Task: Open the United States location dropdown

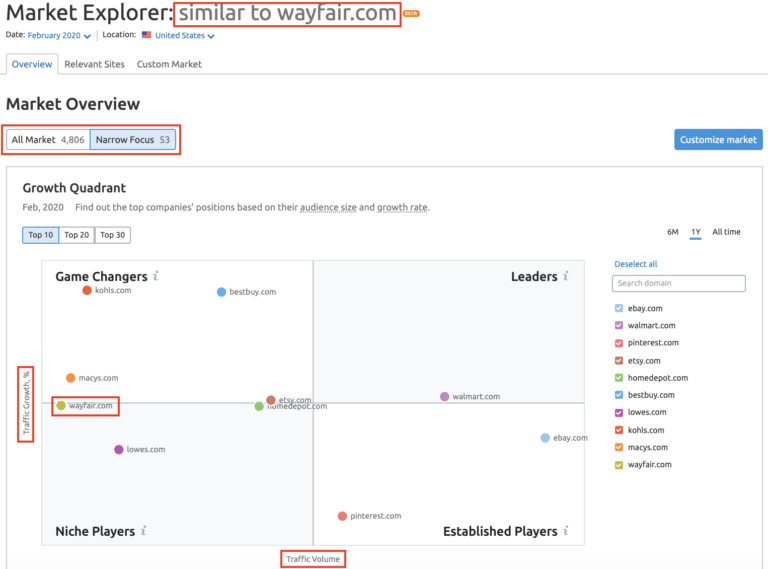Action: point(185,36)
